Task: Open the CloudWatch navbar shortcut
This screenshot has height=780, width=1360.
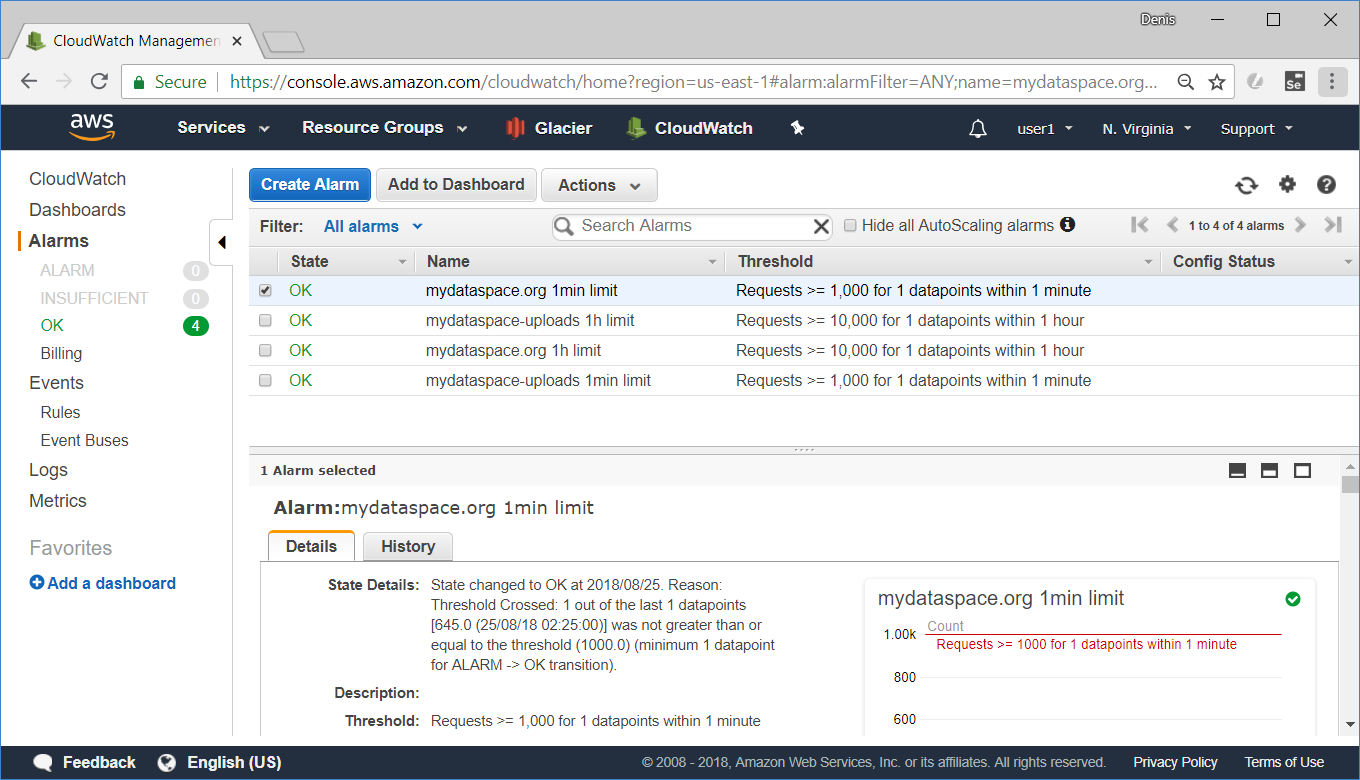Action: (688, 127)
